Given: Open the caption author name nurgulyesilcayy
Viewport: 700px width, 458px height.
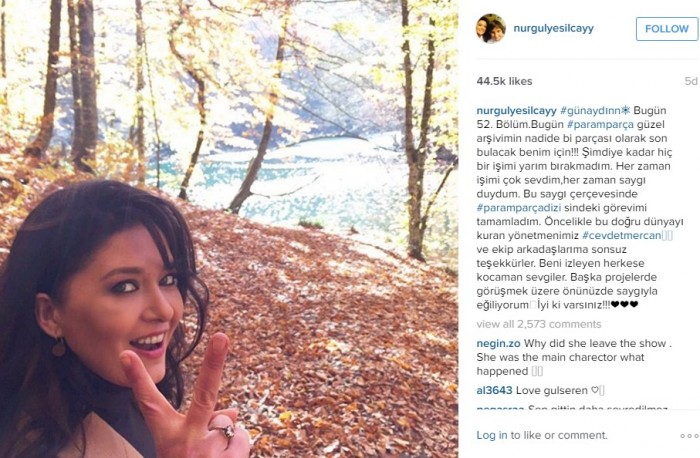Looking at the screenshot, I should point(517,110).
